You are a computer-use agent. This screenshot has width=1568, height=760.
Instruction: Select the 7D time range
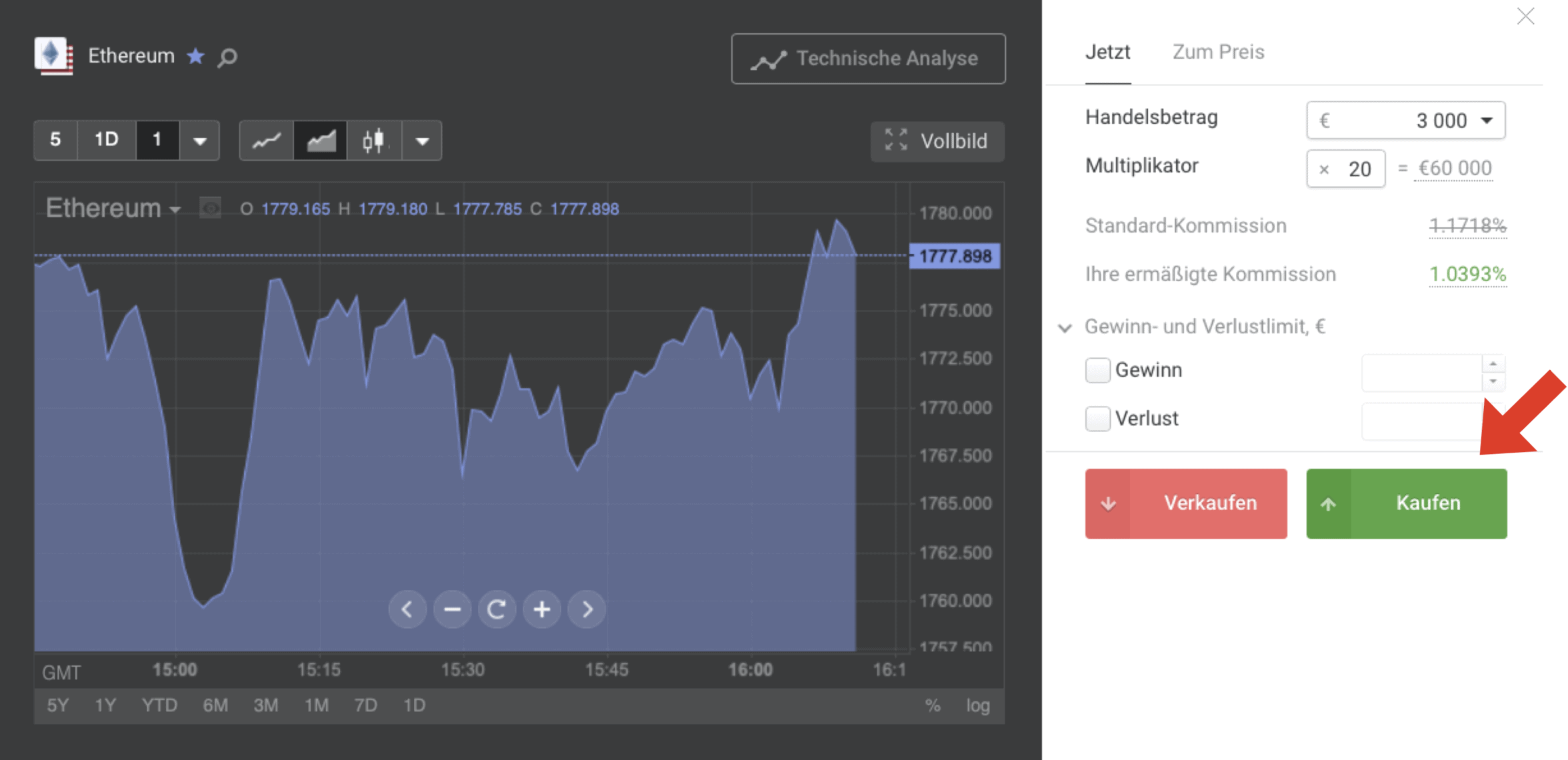[x=365, y=705]
